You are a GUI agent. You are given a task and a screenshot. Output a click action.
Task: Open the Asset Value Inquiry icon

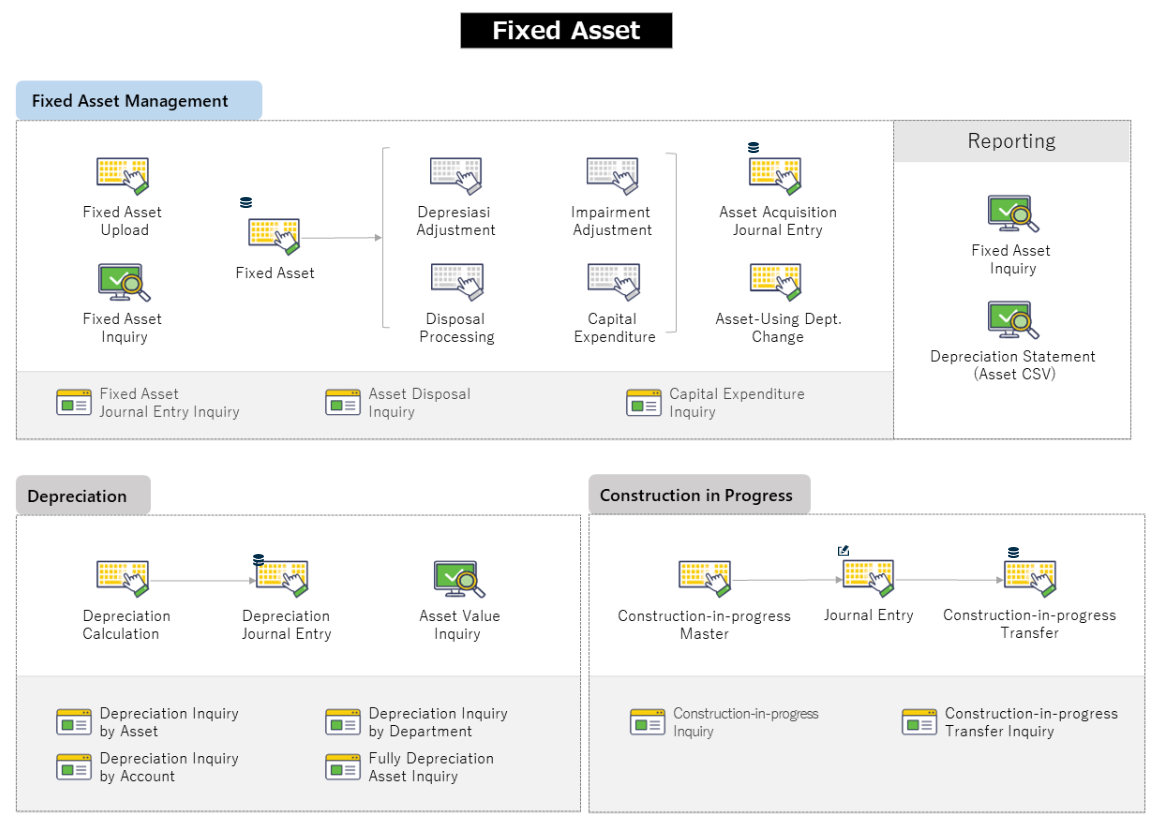click(x=459, y=580)
